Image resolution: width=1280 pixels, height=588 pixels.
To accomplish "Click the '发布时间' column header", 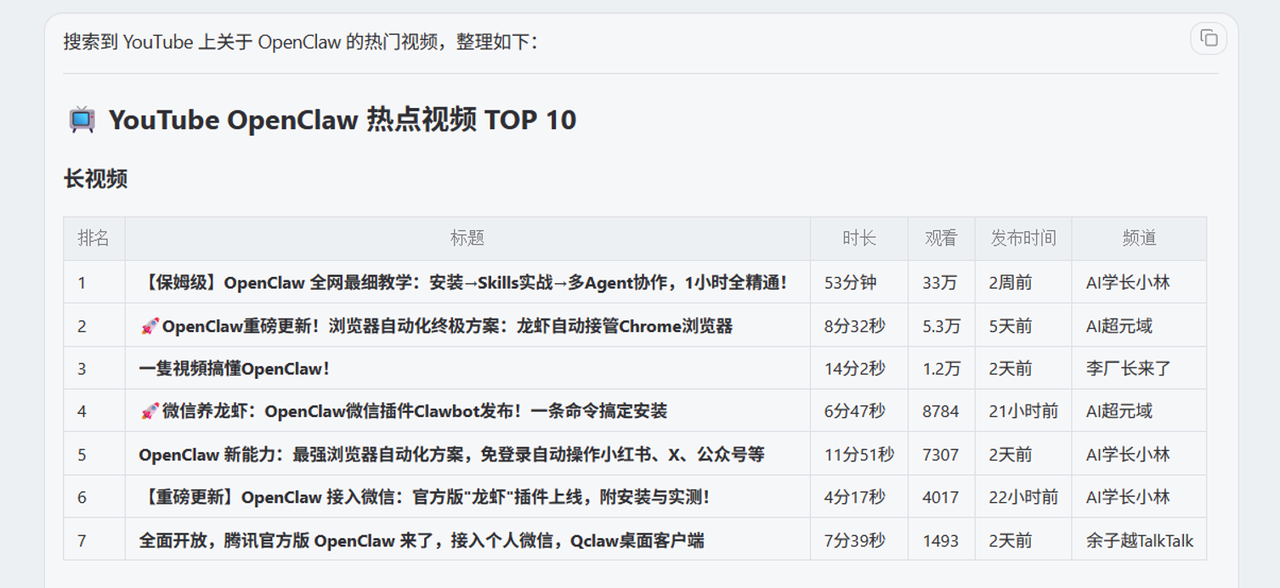I will [x=1023, y=238].
